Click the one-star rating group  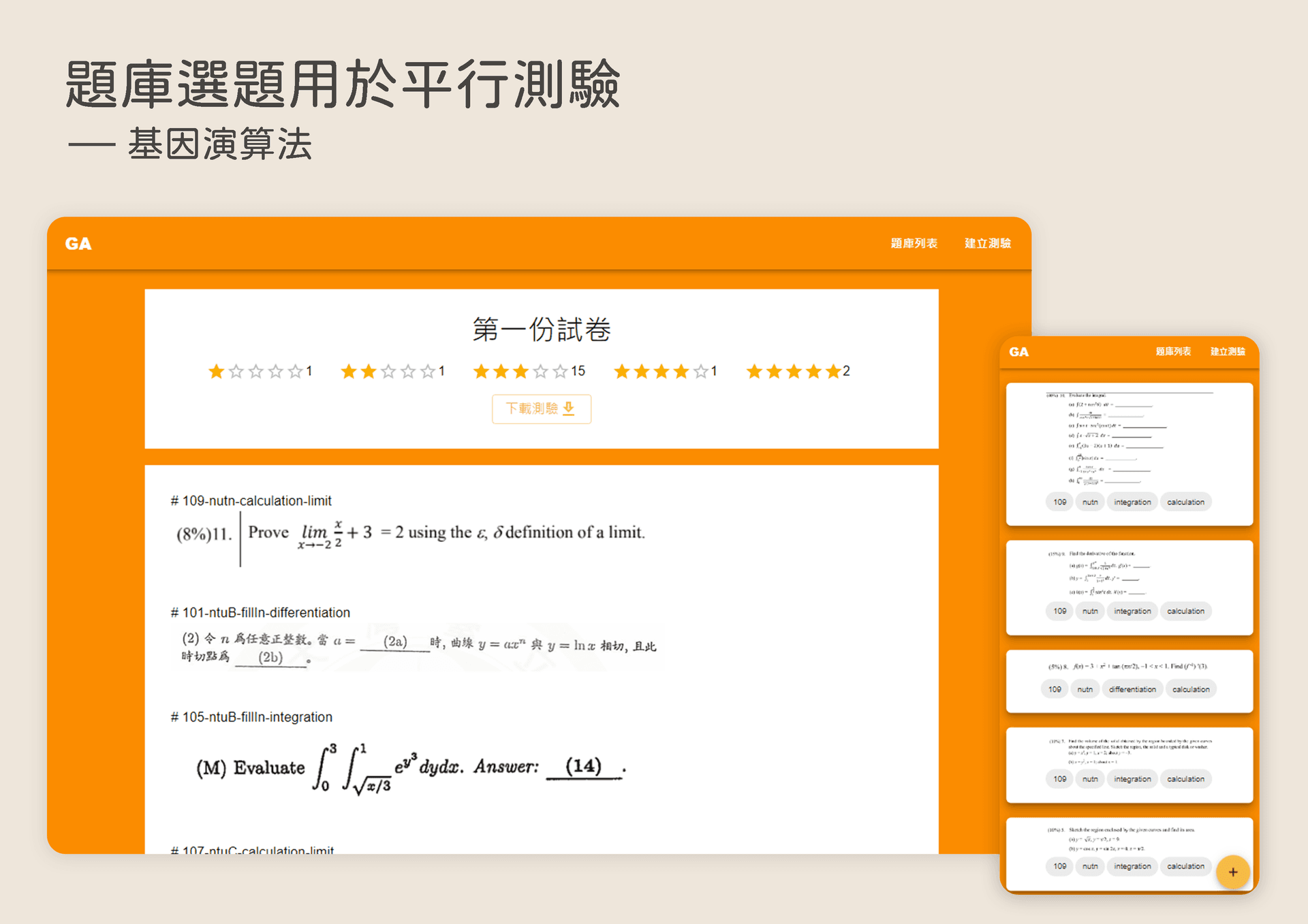click(260, 371)
